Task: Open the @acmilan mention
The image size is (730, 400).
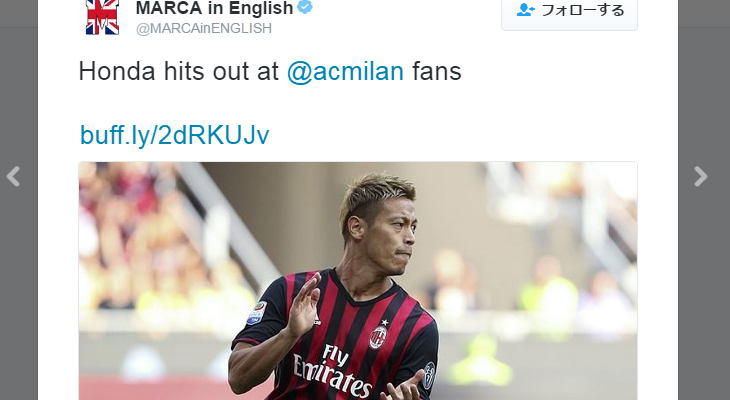Action: (x=345, y=72)
